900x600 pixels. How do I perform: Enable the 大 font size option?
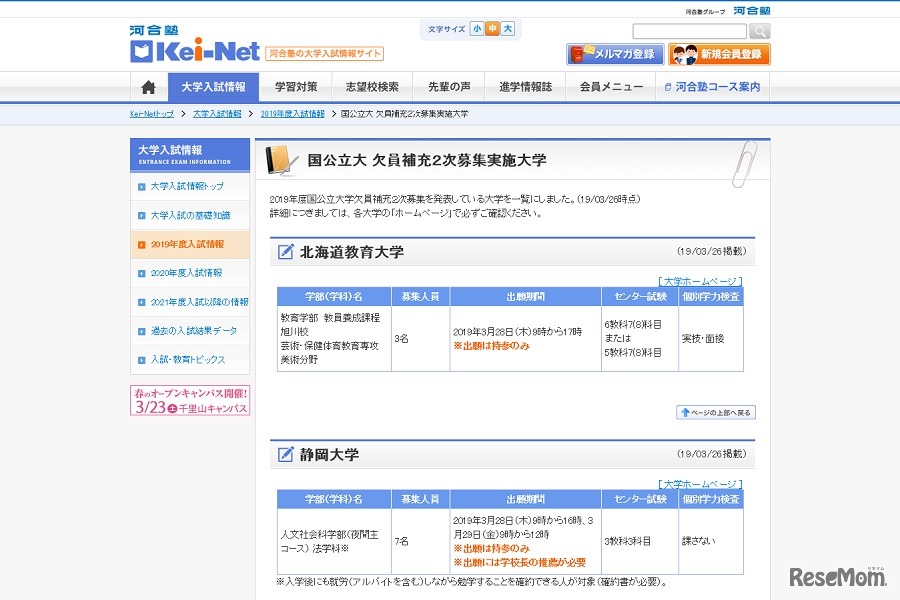pyautogui.click(x=505, y=28)
